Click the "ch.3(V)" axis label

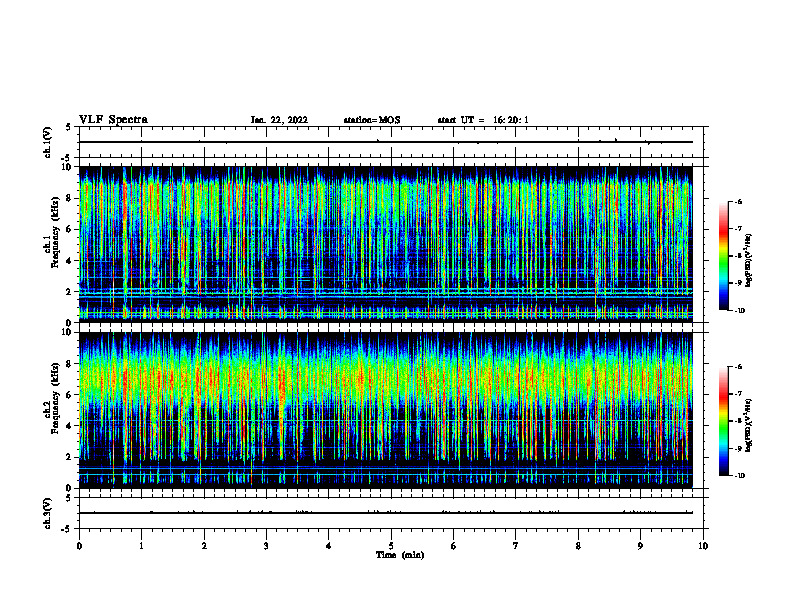point(48,513)
